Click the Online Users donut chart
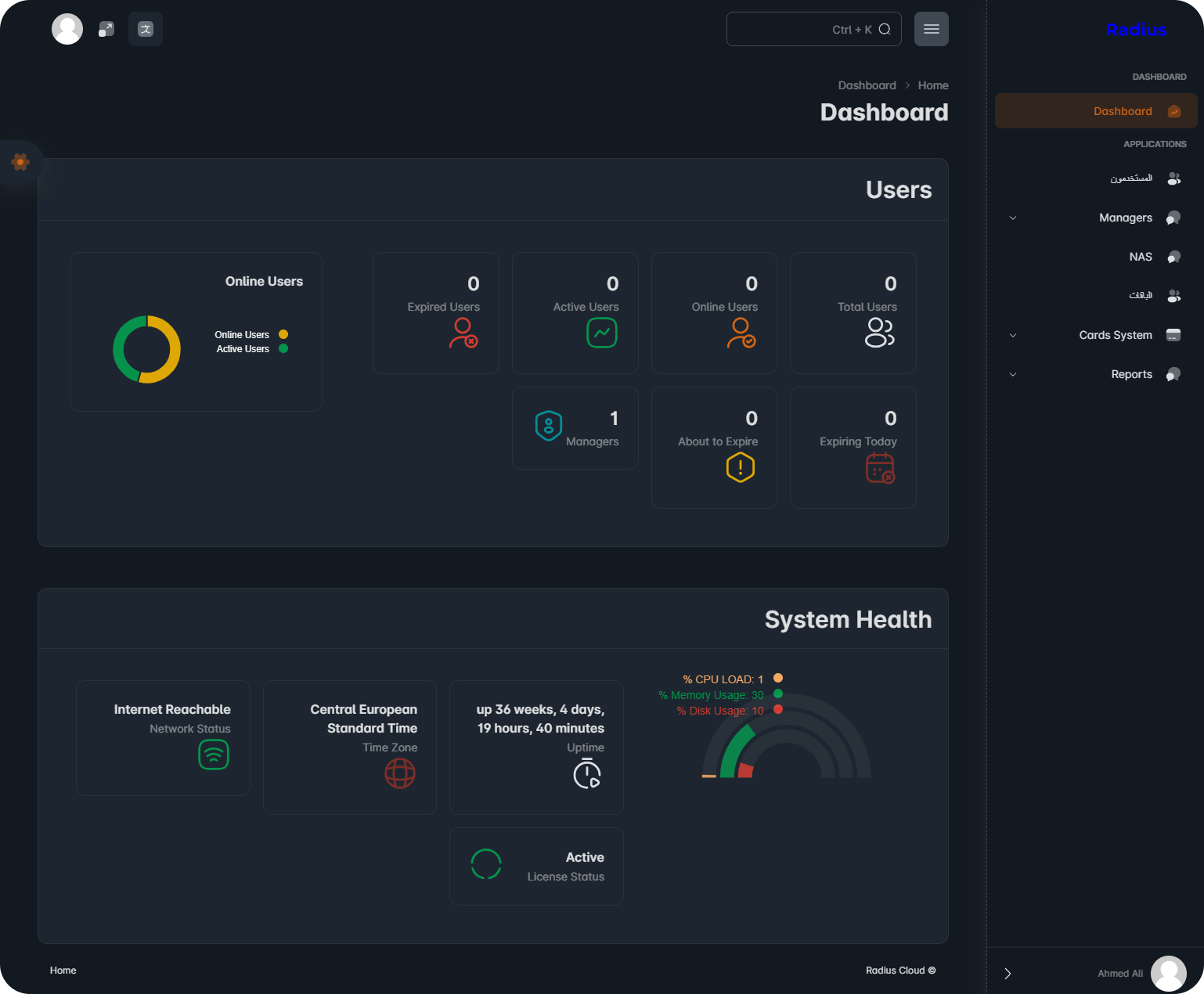Image resolution: width=1204 pixels, height=994 pixels. click(147, 349)
